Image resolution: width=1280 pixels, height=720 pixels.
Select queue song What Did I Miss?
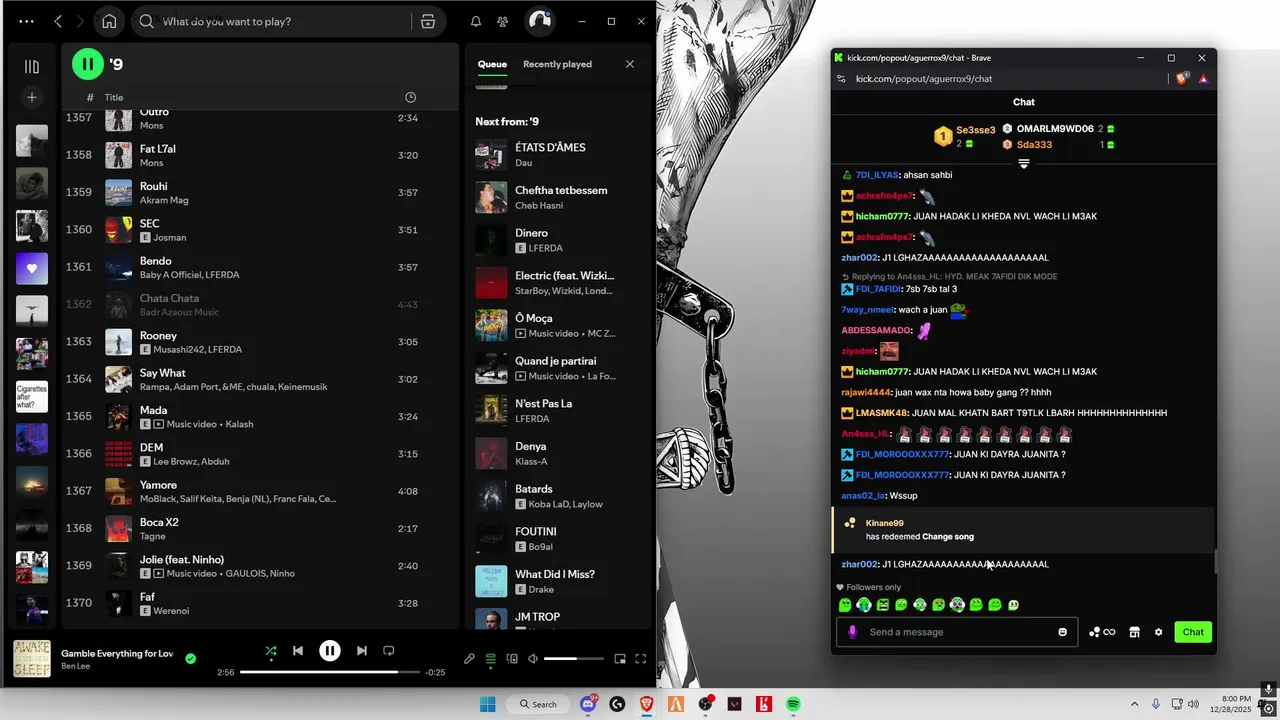pos(558,581)
